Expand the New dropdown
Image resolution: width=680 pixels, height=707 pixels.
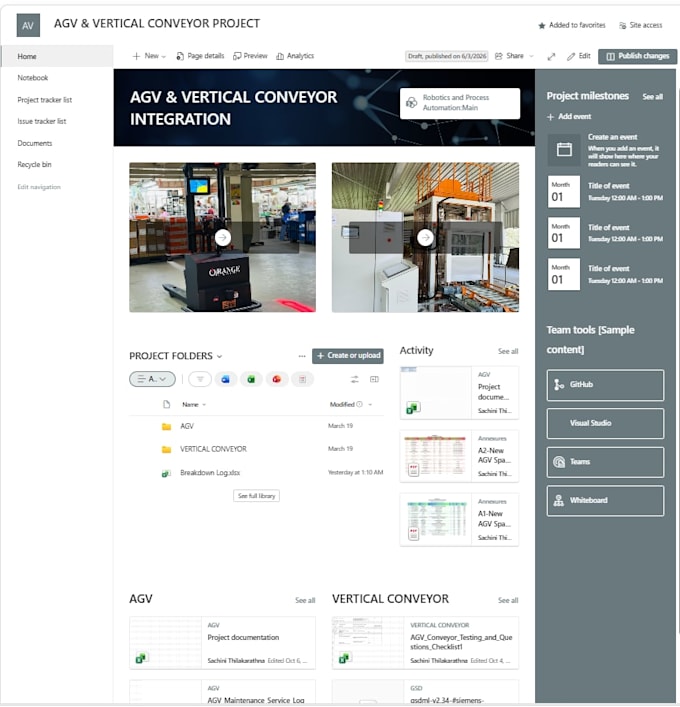[x=149, y=56]
